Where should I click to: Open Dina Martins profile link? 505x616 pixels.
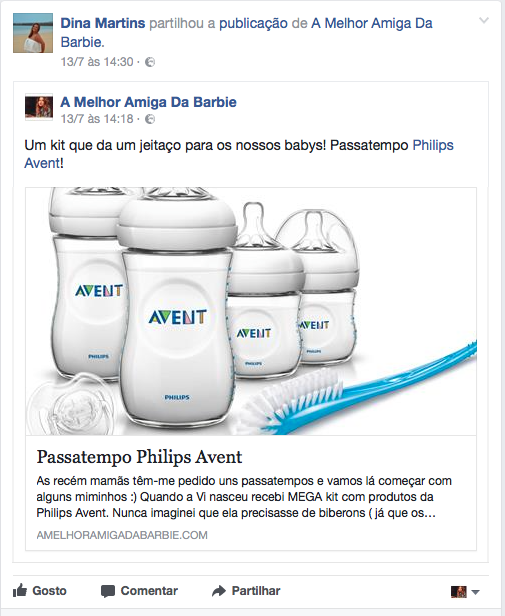click(103, 23)
